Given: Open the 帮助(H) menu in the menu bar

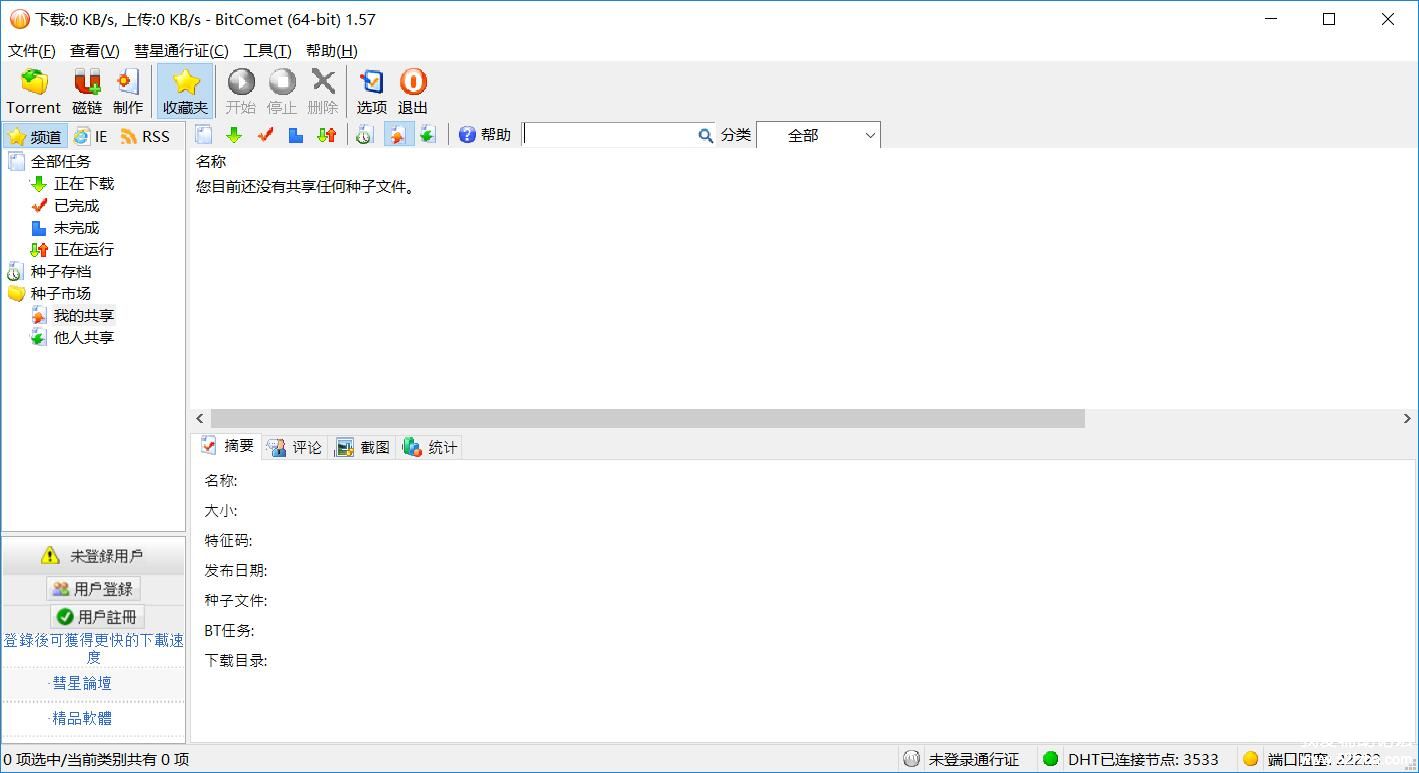Looking at the screenshot, I should [332, 51].
